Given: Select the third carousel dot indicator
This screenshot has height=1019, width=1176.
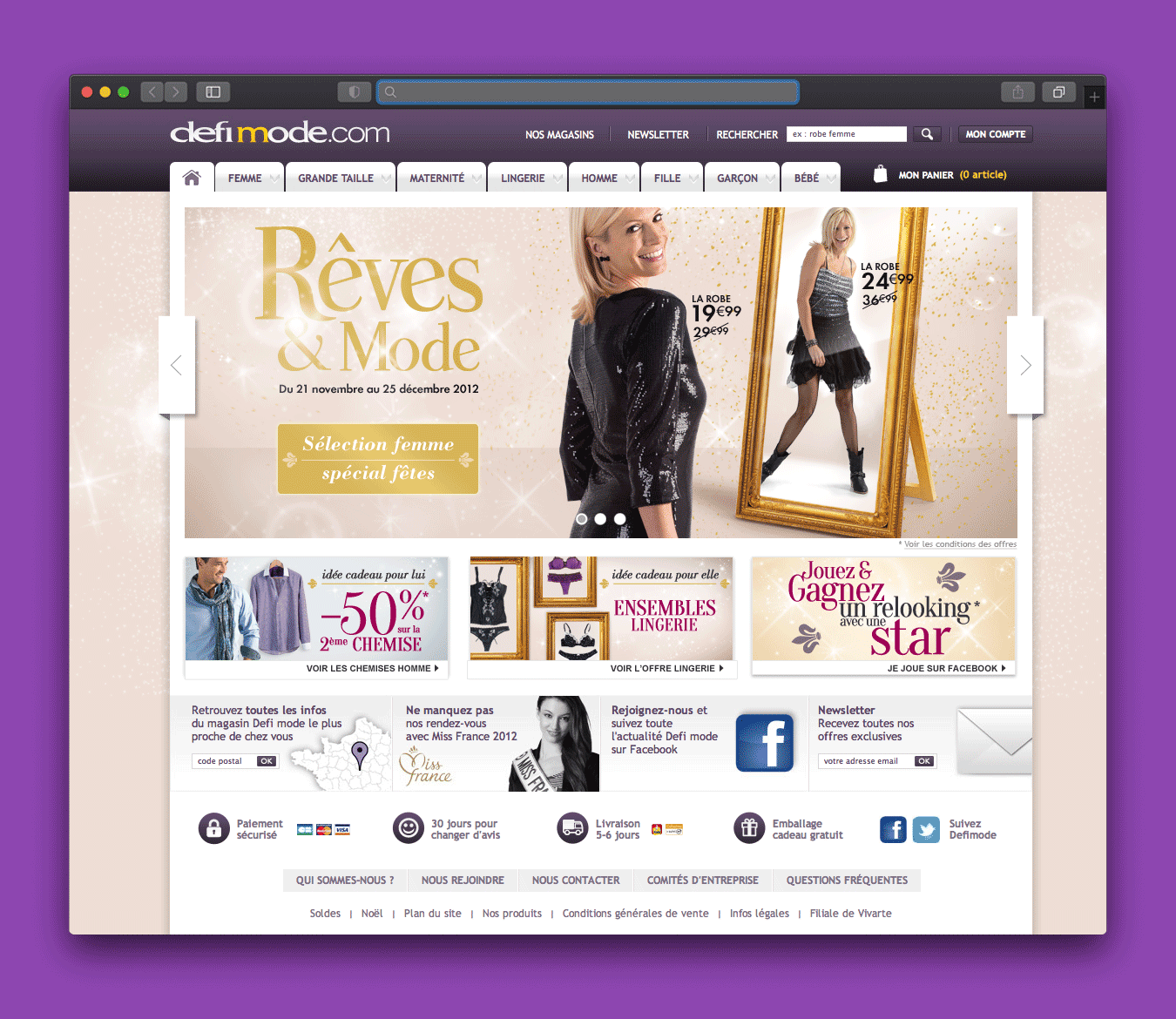Looking at the screenshot, I should tap(619, 519).
